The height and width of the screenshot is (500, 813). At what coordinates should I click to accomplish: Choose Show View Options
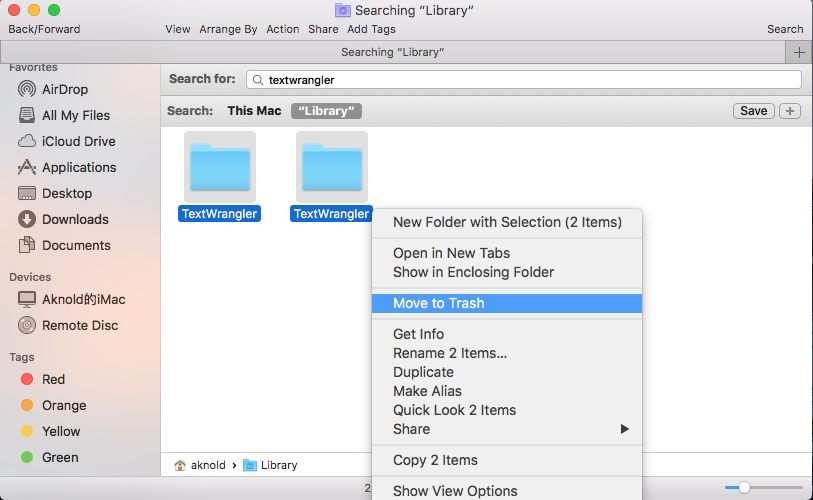click(x=507, y=491)
